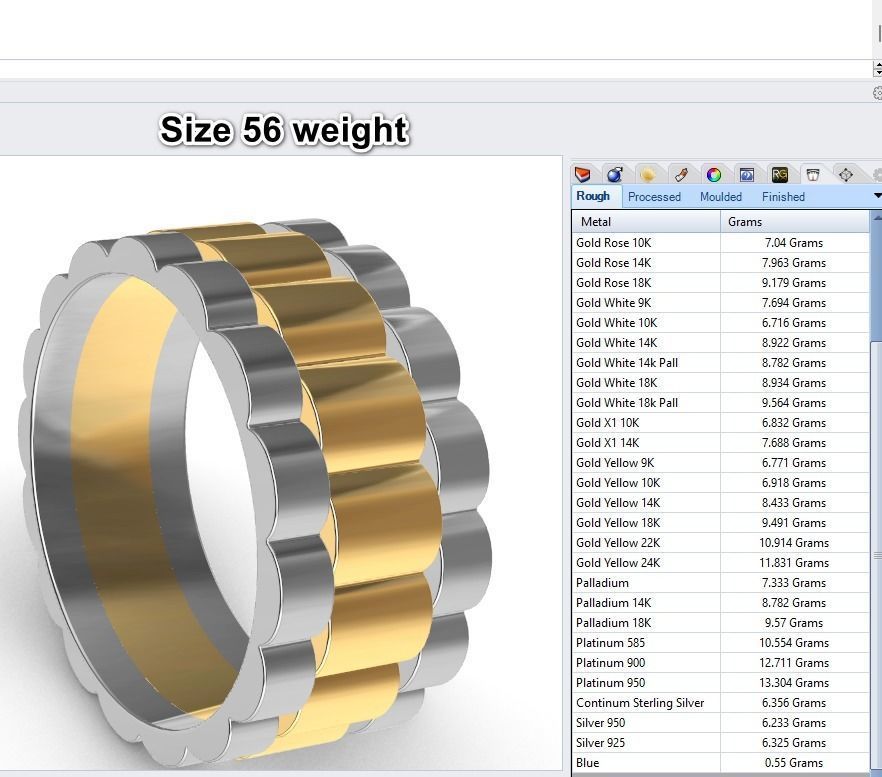The width and height of the screenshot is (882, 777).
Task: Select the Gold Yellow 22K row
Action: (x=721, y=543)
